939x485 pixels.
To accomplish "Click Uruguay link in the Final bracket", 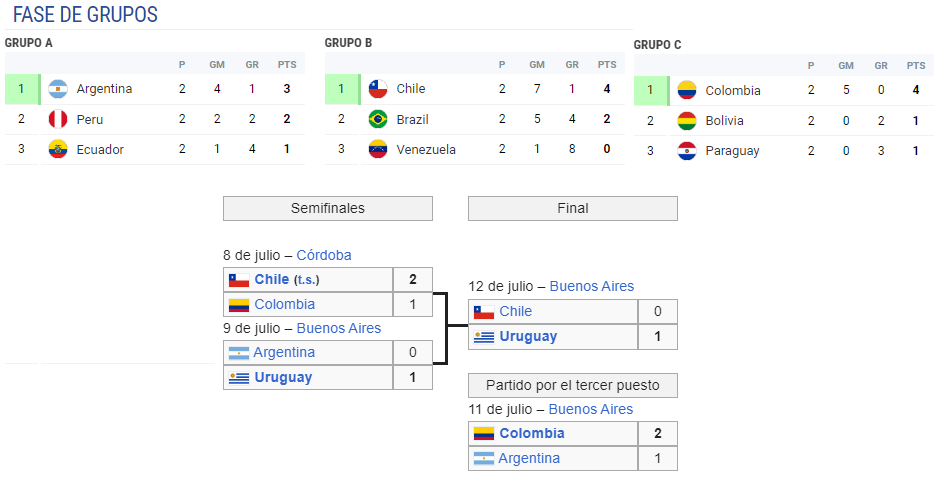I will [x=528, y=337].
